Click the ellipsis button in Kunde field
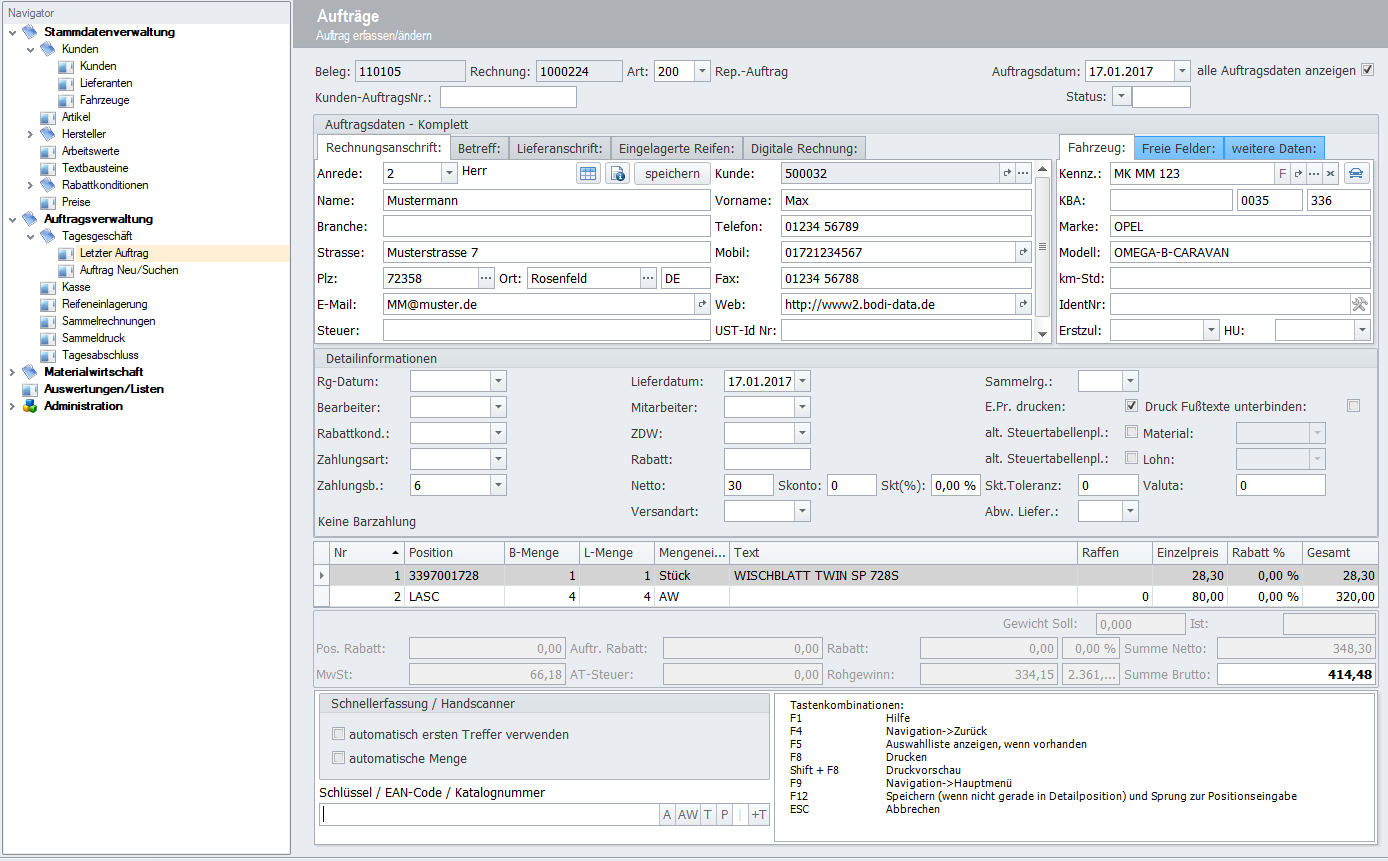This screenshot has height=861, width=1388. (1023, 174)
